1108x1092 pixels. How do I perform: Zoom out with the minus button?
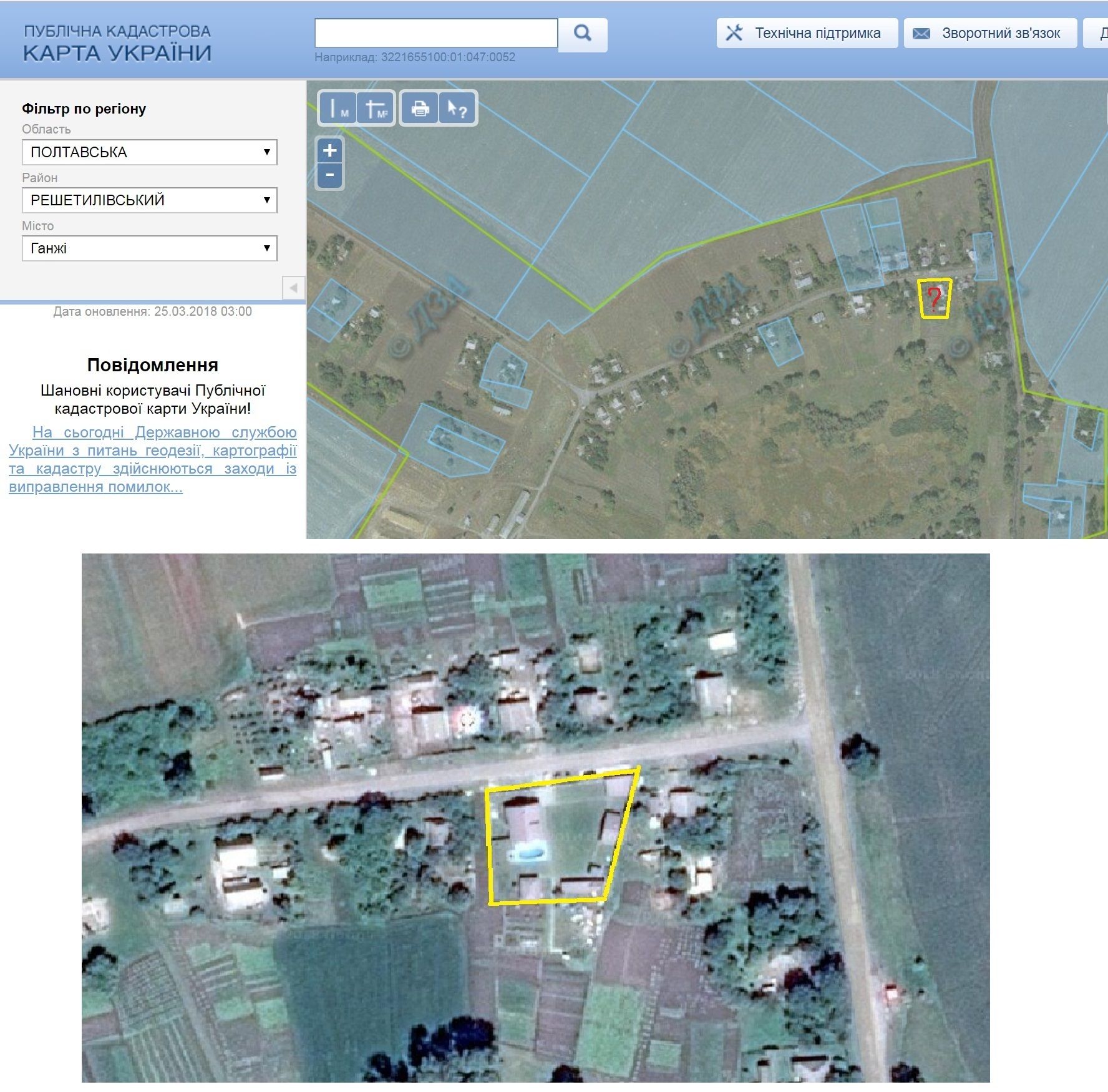coord(330,175)
